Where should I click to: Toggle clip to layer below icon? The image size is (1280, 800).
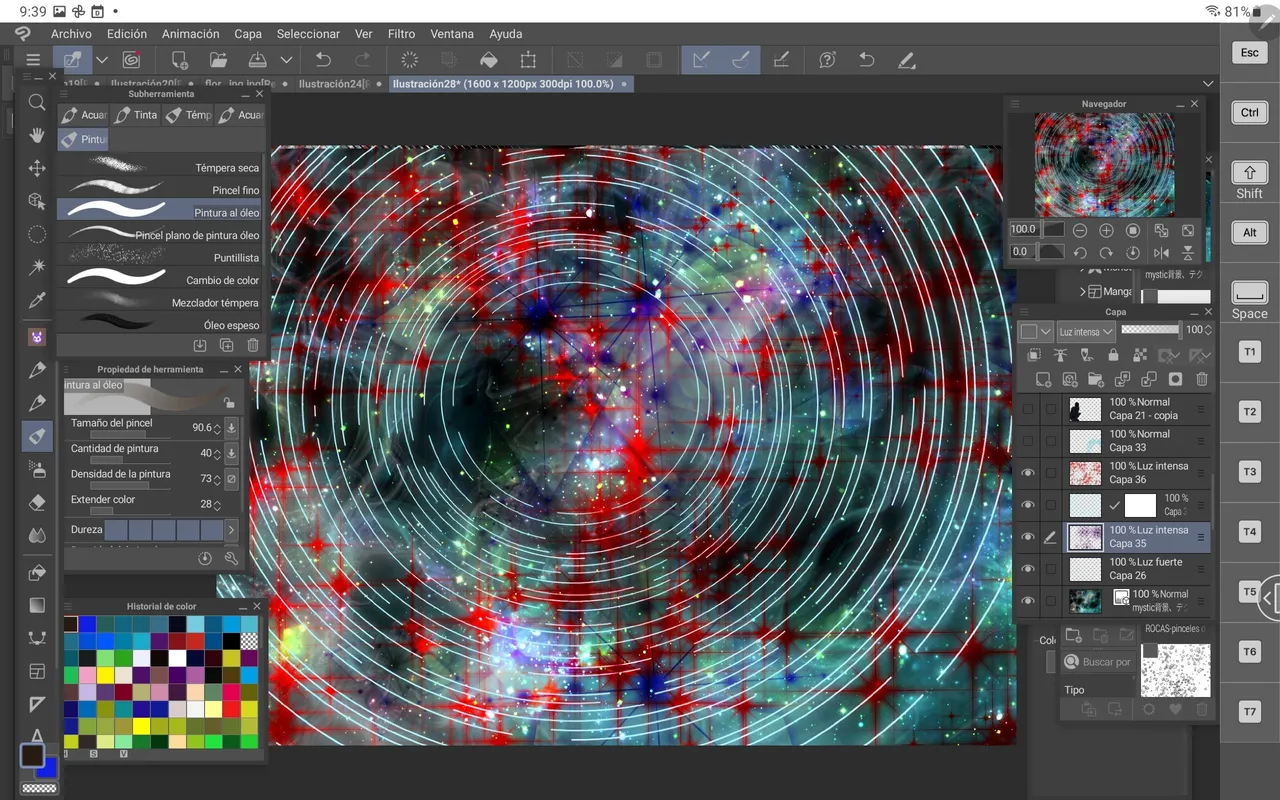coord(1034,355)
